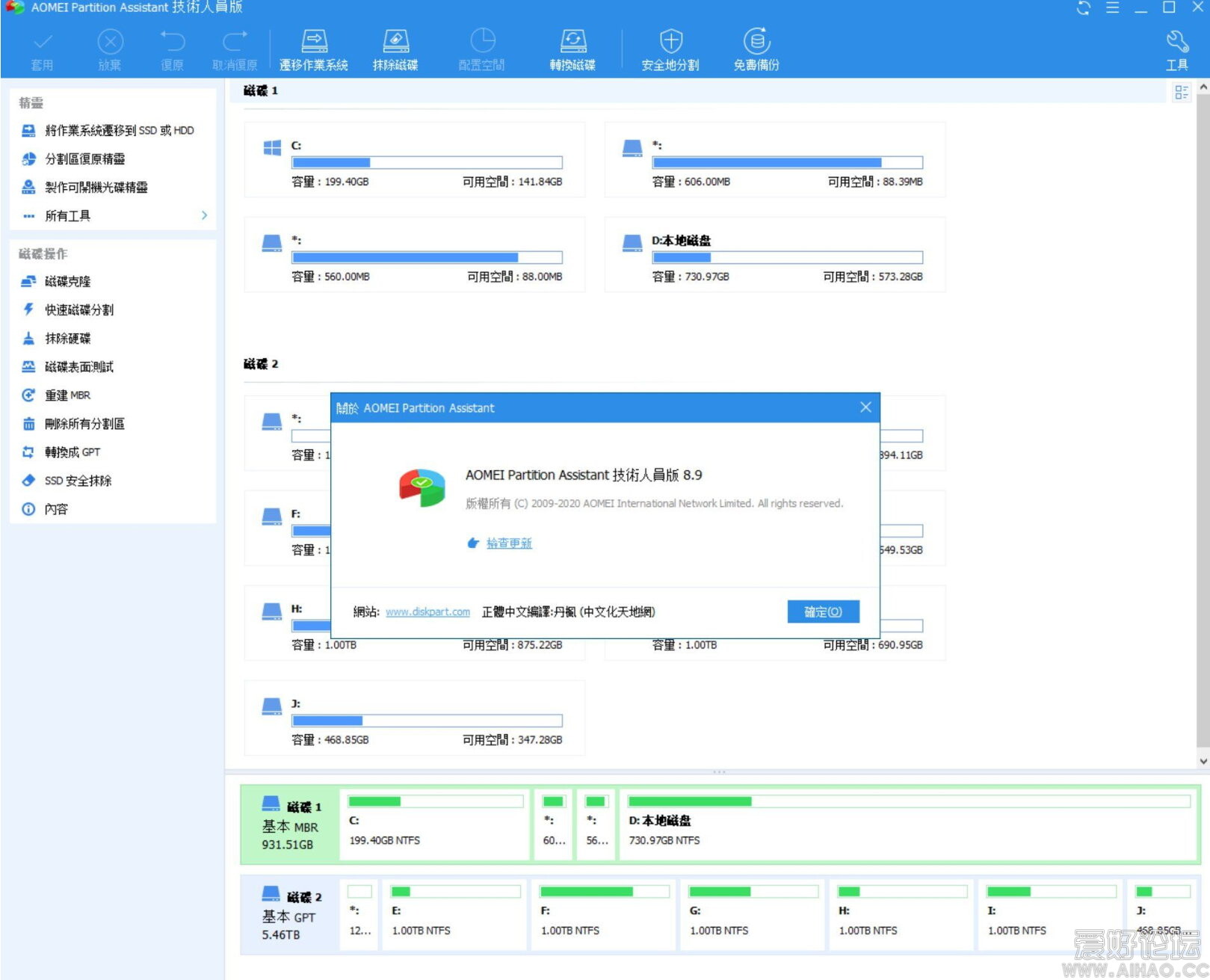Select C: 199.40GB NTFS in disk map
1210x980 pixels.
click(x=435, y=825)
